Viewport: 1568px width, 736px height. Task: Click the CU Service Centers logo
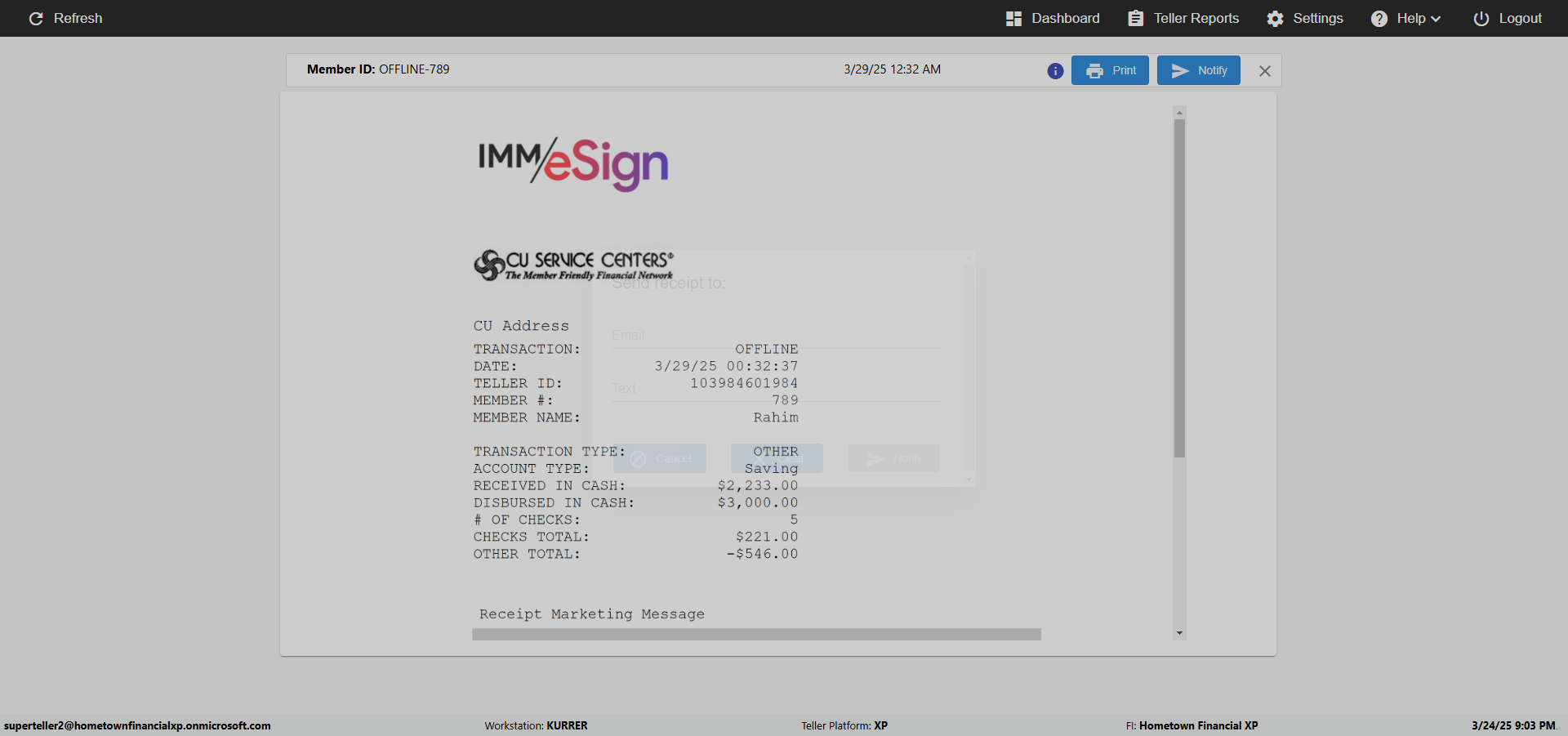pyautogui.click(x=574, y=265)
